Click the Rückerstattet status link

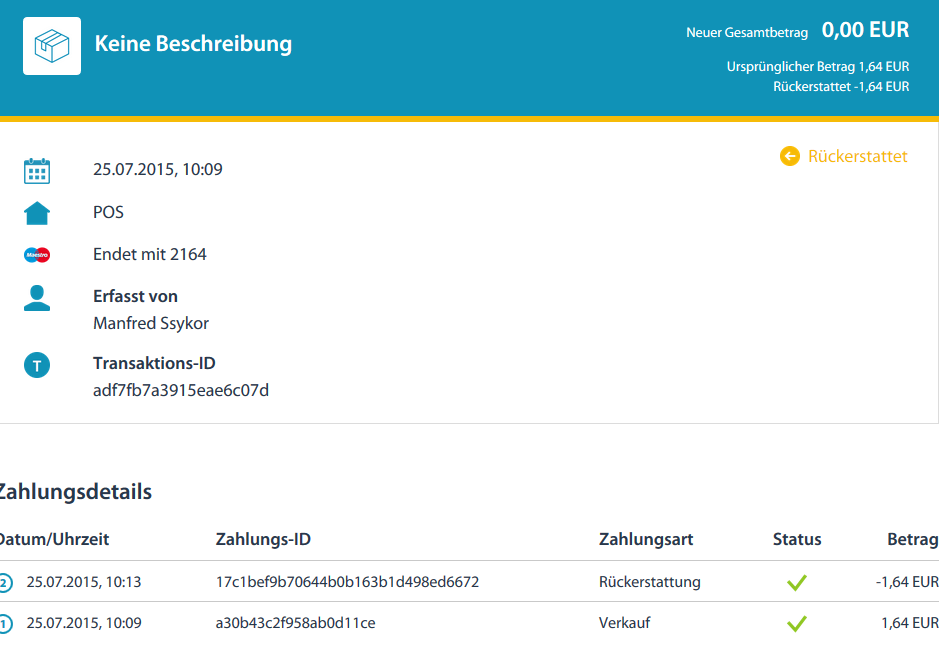[x=857, y=156]
